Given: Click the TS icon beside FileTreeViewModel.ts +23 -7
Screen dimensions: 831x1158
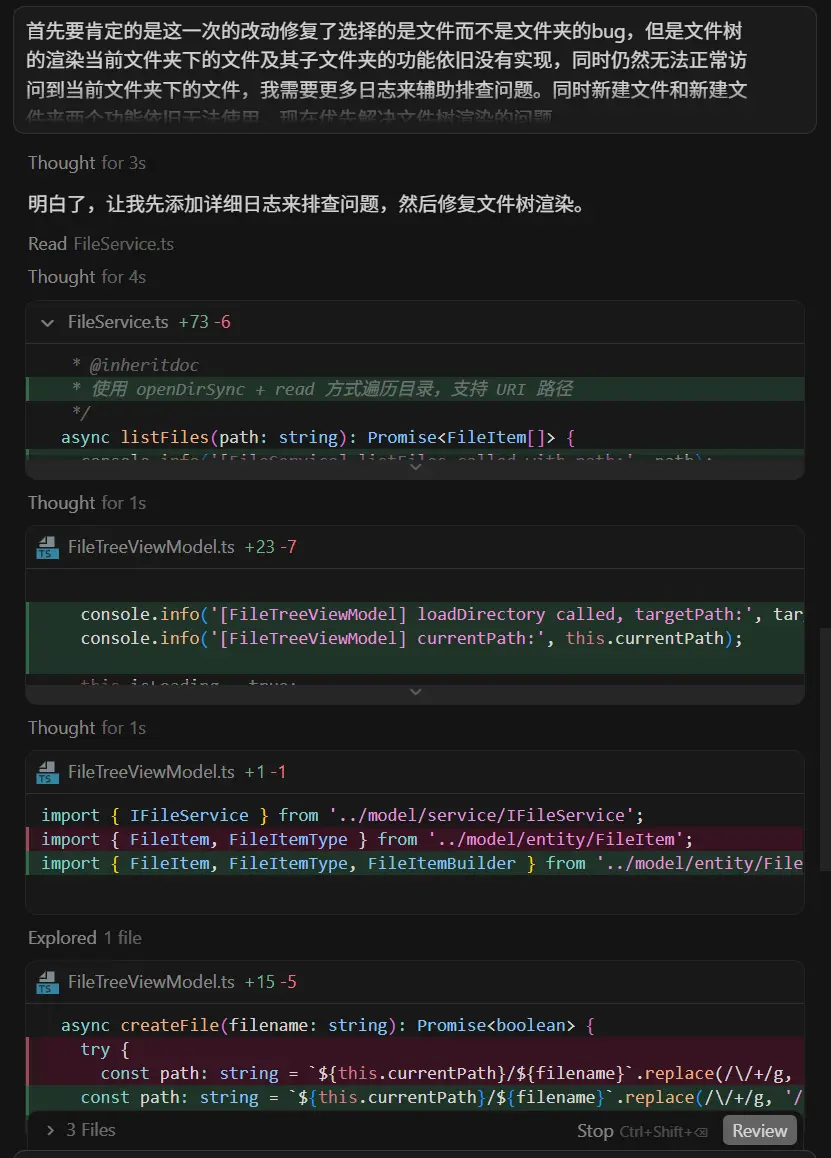Looking at the screenshot, I should click(x=48, y=547).
